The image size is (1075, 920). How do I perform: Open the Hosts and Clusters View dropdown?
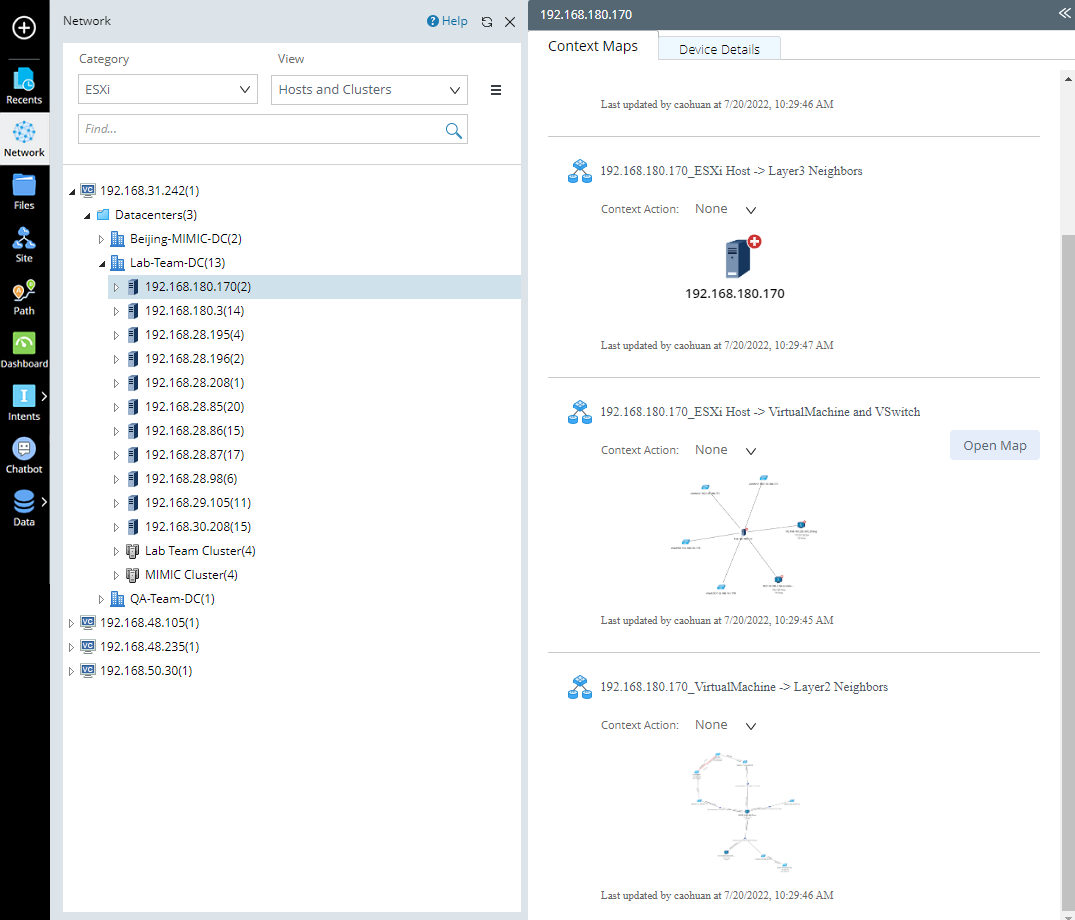[x=369, y=90]
